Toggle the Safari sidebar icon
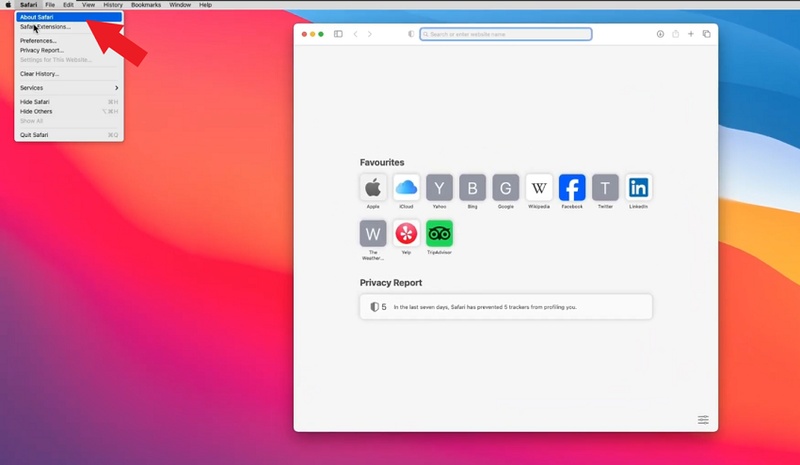The height and width of the screenshot is (465, 800). pos(338,34)
